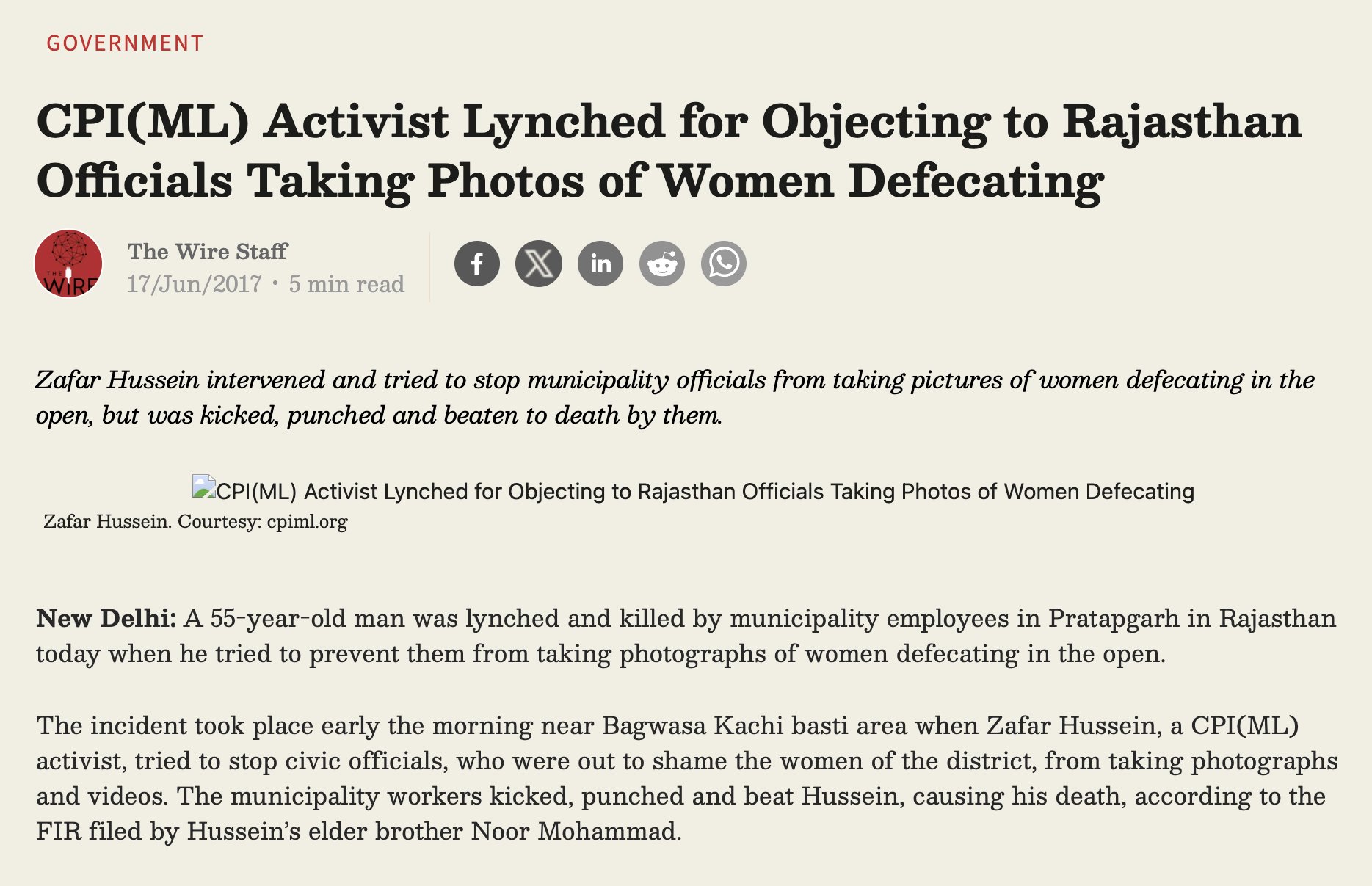Click the bold New Delhi dateline
The height and width of the screenshot is (886, 1372).
(106, 618)
